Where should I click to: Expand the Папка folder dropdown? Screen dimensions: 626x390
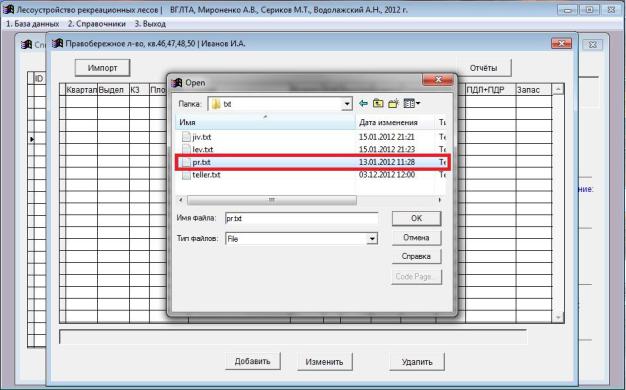(347, 104)
